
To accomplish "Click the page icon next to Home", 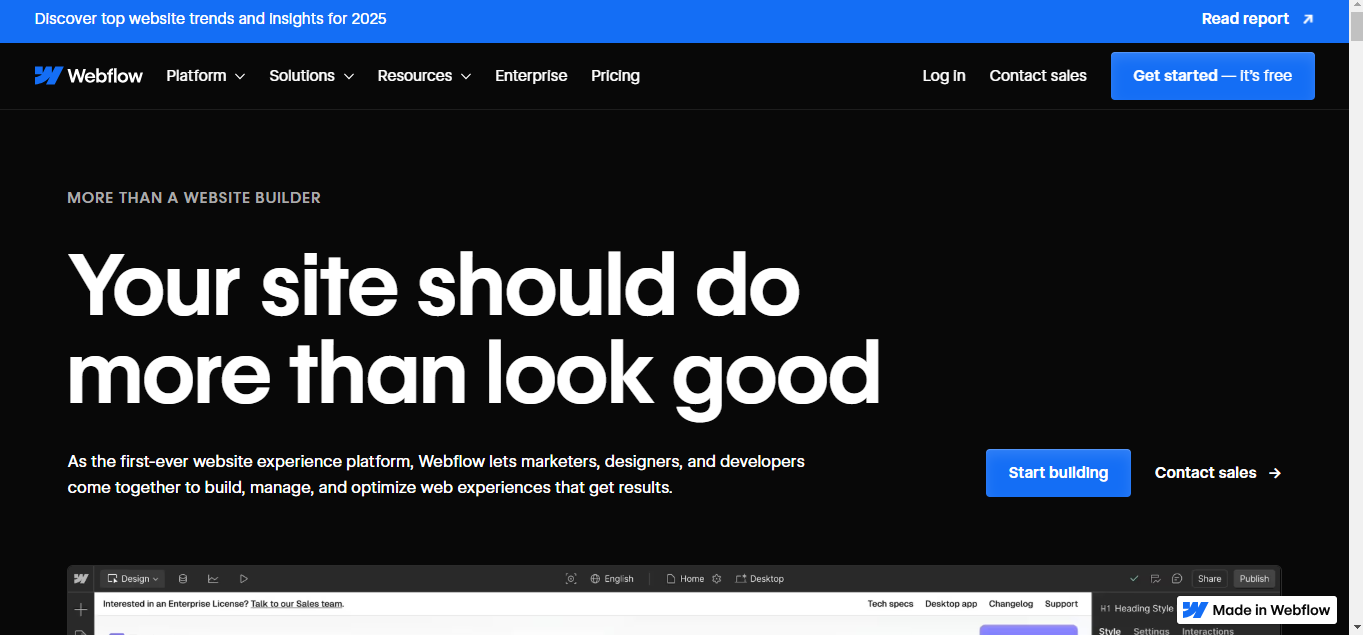I will [671, 578].
